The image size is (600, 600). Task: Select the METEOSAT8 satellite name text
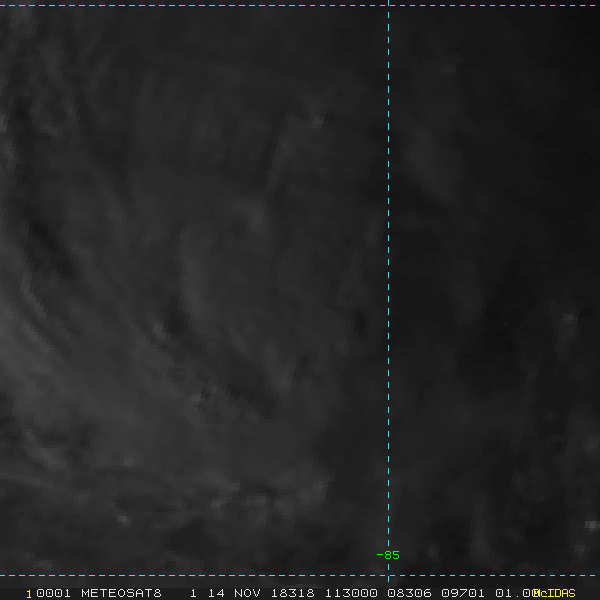pos(121,593)
